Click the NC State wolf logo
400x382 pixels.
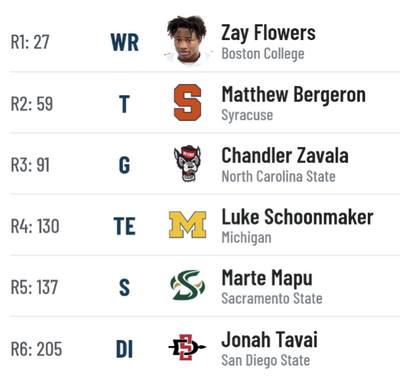click(187, 164)
